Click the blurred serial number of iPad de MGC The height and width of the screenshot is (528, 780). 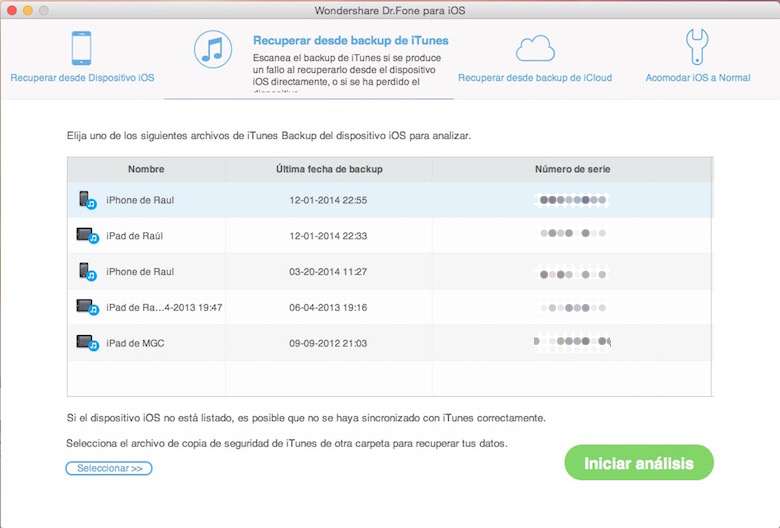pyautogui.click(x=572, y=342)
